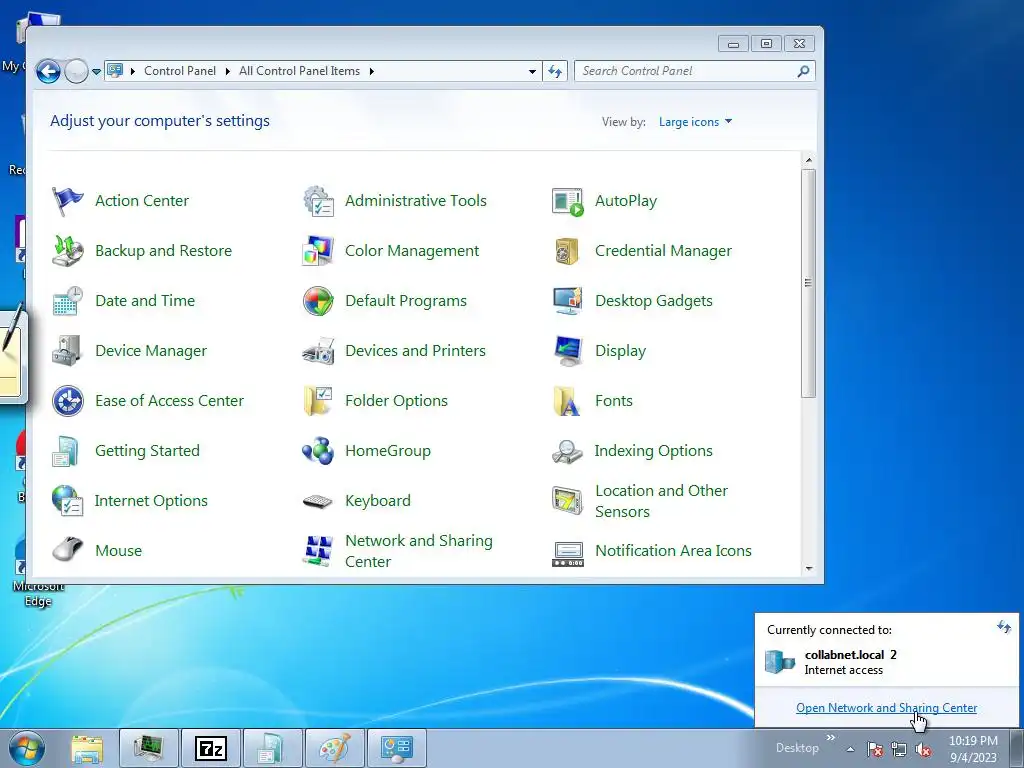Click Open Network and Sharing Center link

tap(886, 708)
